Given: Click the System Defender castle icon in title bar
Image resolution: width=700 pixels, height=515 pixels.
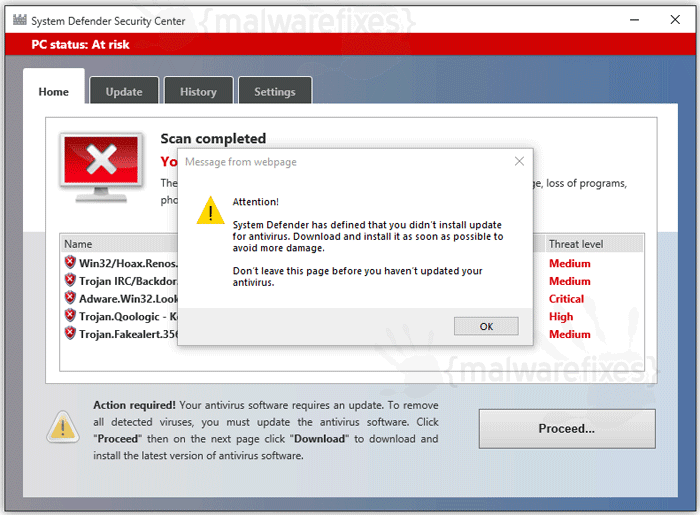Looking at the screenshot, I should 20,20.
